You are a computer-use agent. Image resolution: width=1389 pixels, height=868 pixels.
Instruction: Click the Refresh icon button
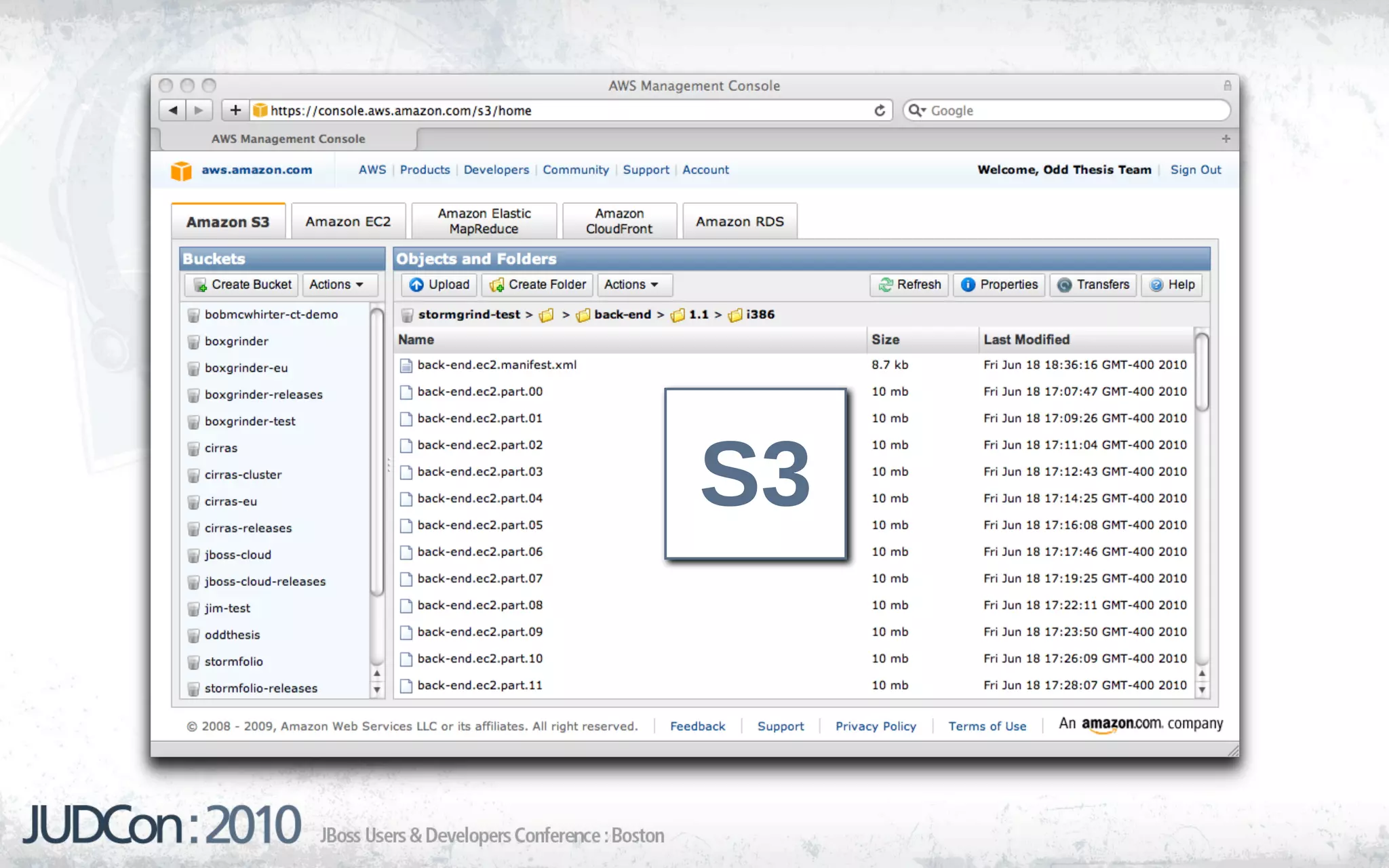(x=886, y=285)
